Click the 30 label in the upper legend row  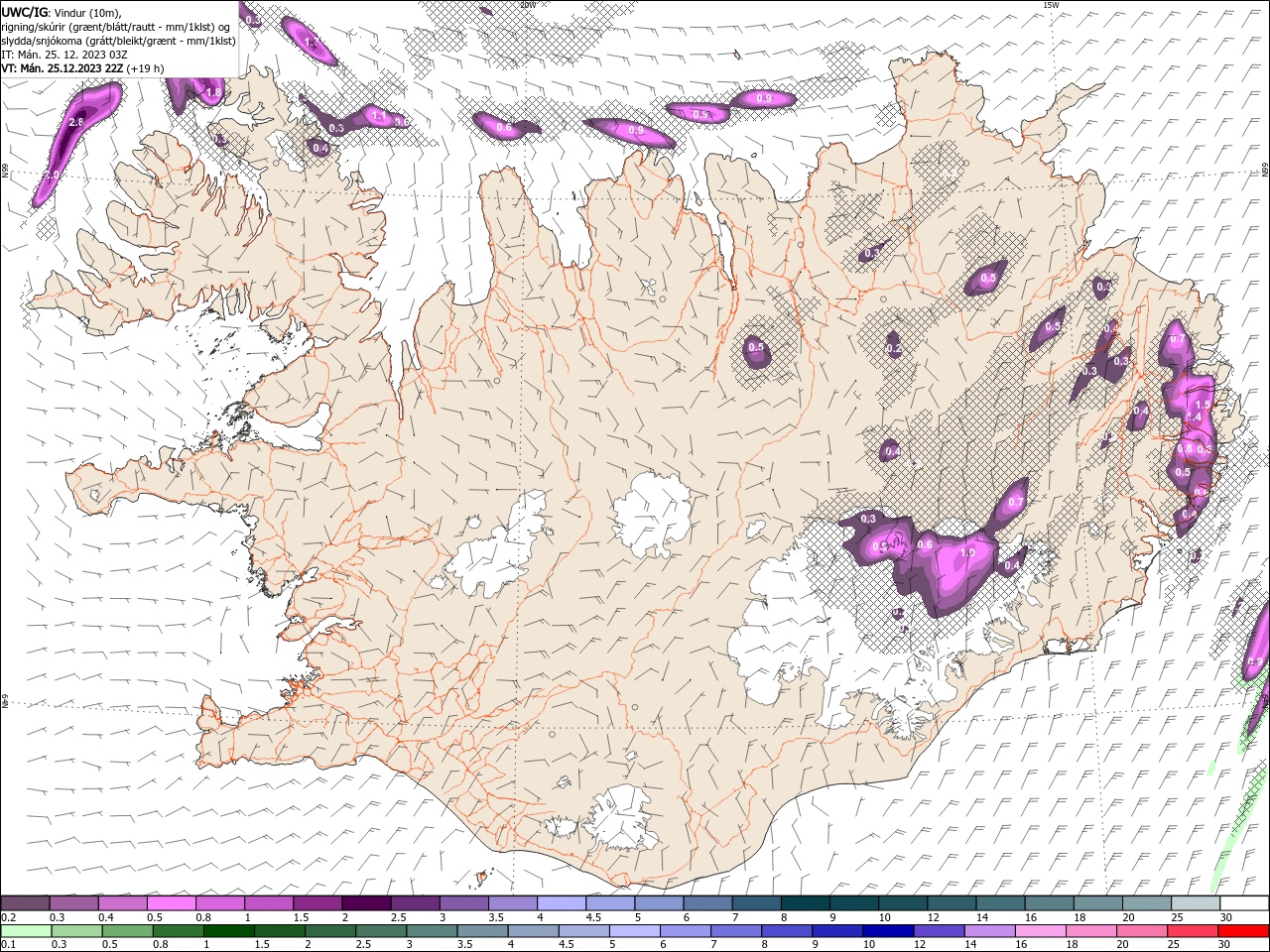(x=1226, y=917)
